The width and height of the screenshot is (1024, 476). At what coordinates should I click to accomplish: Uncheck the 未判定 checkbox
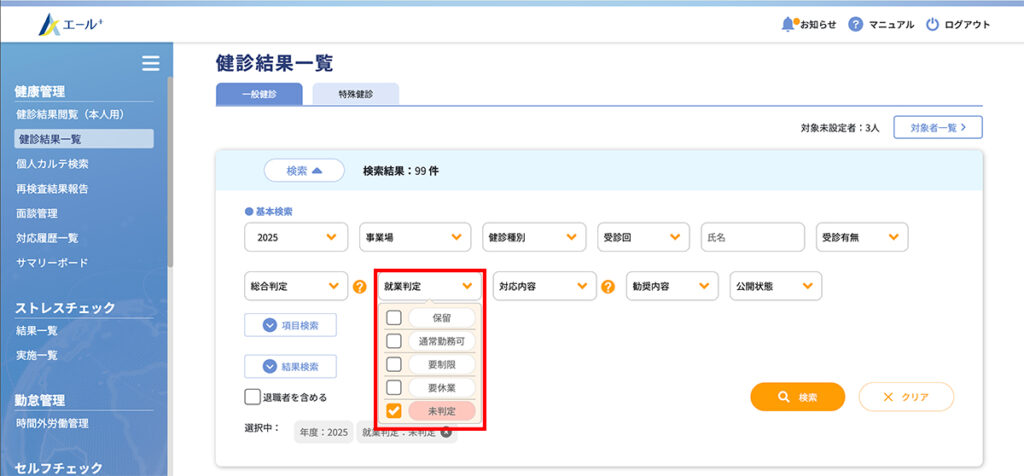(x=394, y=410)
